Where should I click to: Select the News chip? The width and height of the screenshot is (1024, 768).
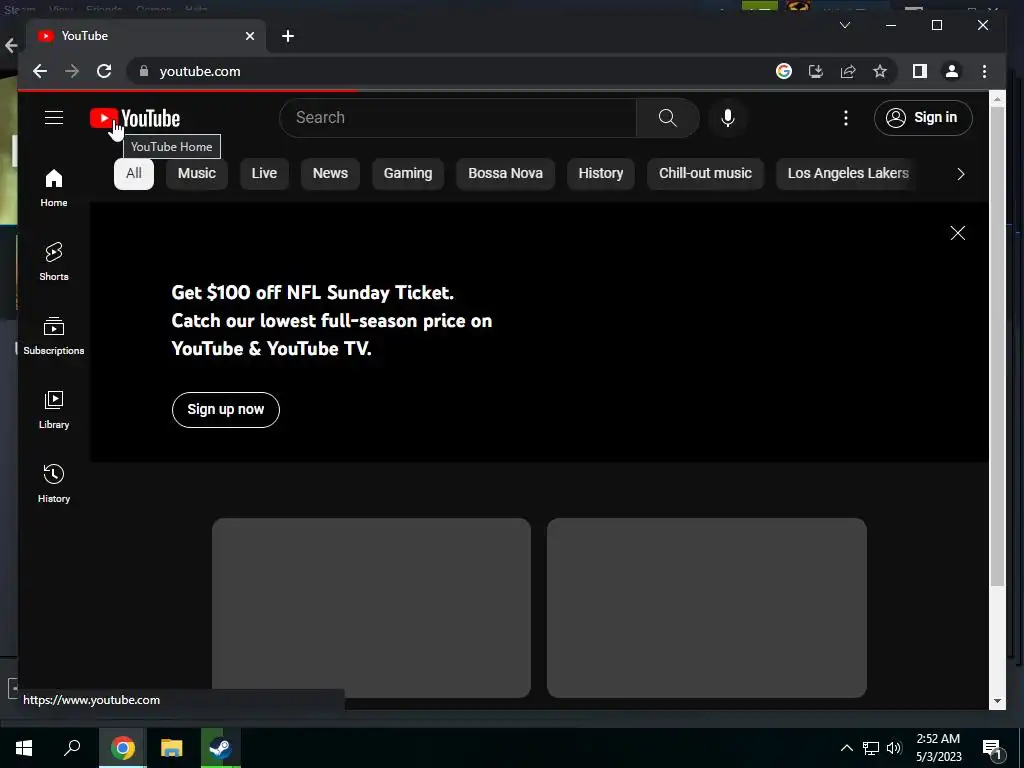click(x=330, y=174)
